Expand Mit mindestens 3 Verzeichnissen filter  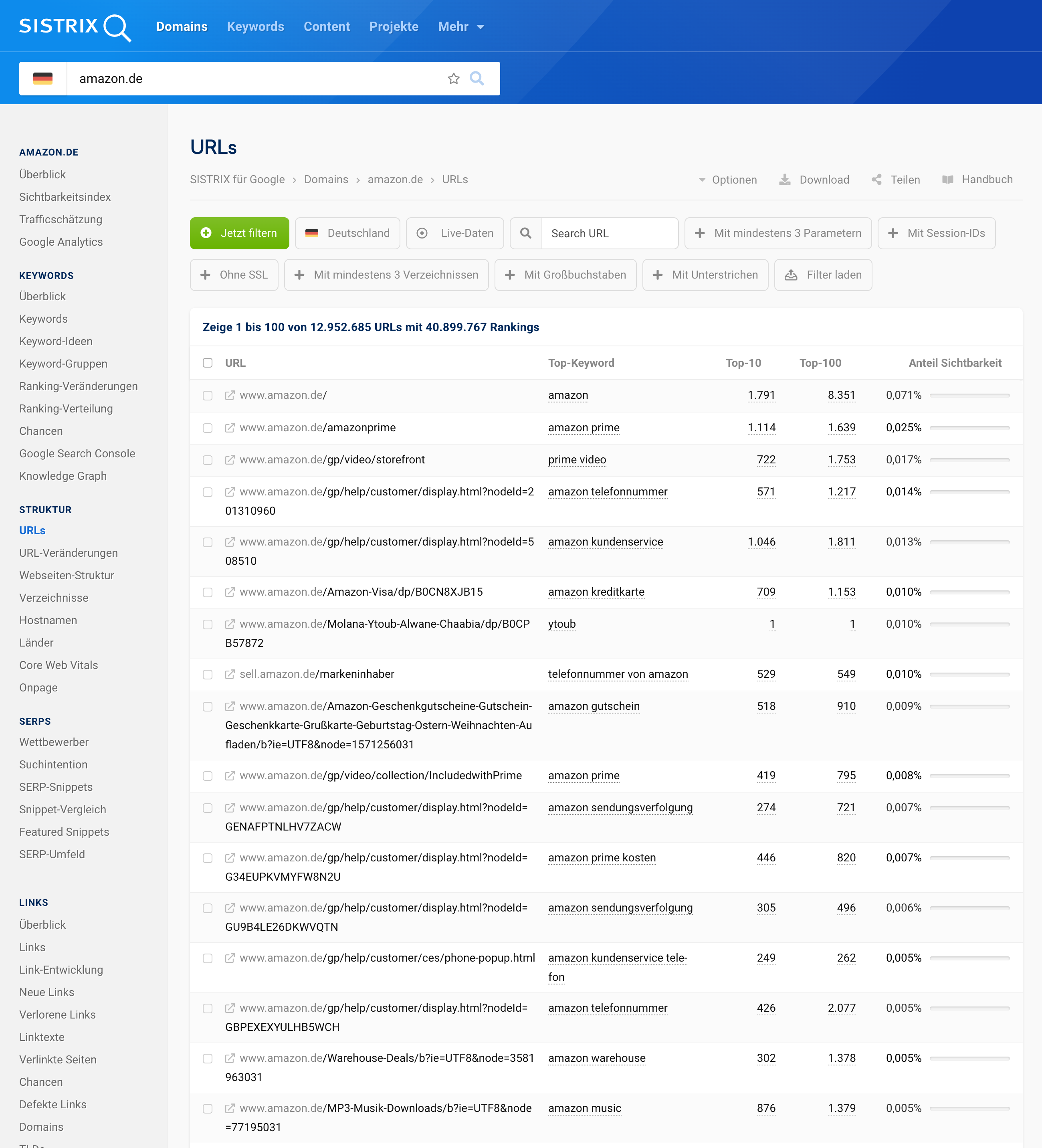point(385,275)
